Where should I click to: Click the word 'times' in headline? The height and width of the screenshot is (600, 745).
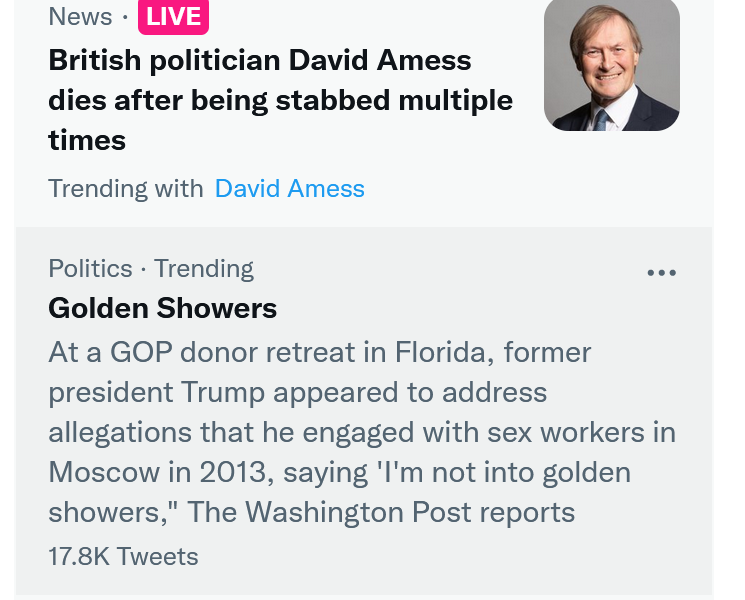tap(87, 140)
